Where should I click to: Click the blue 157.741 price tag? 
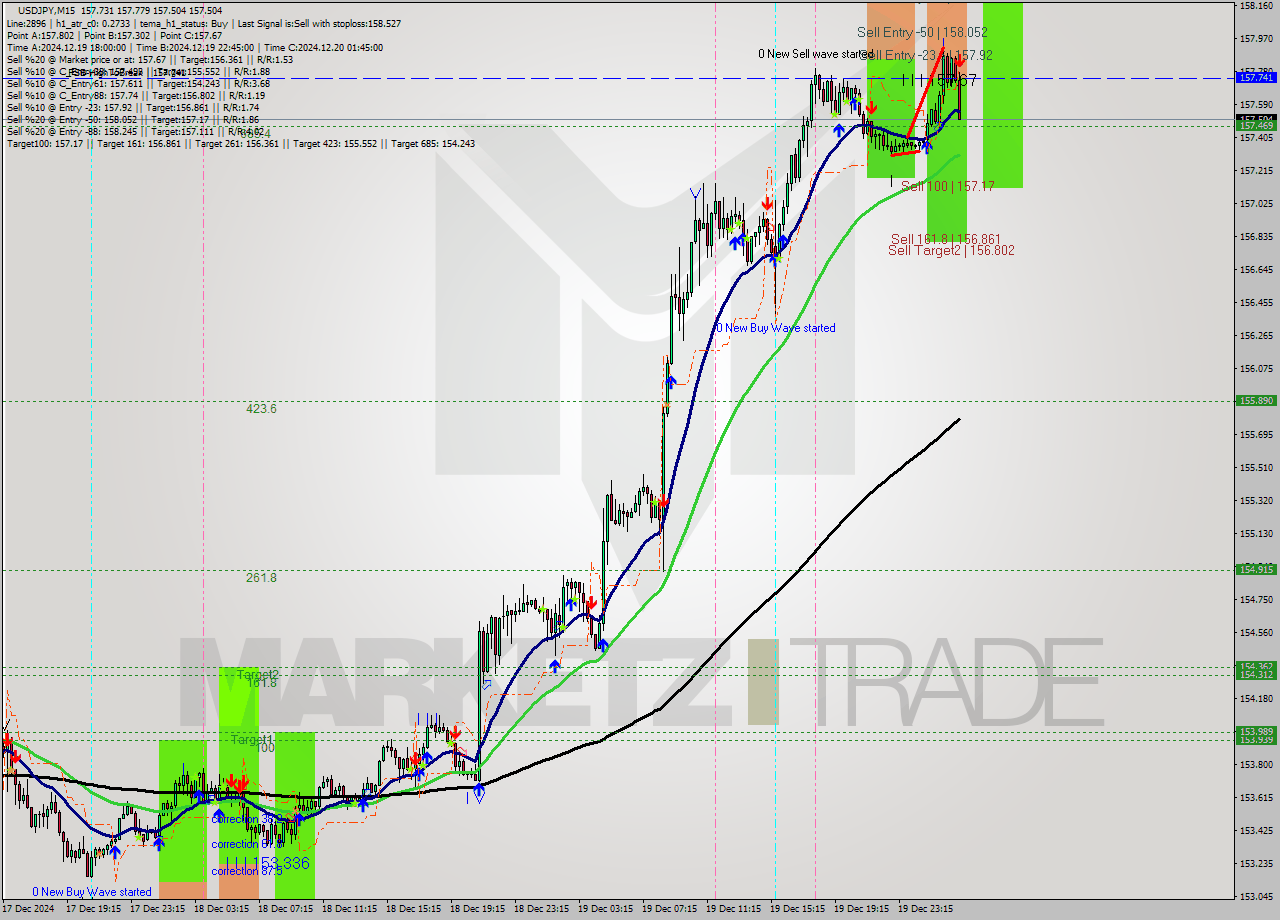(1256, 77)
